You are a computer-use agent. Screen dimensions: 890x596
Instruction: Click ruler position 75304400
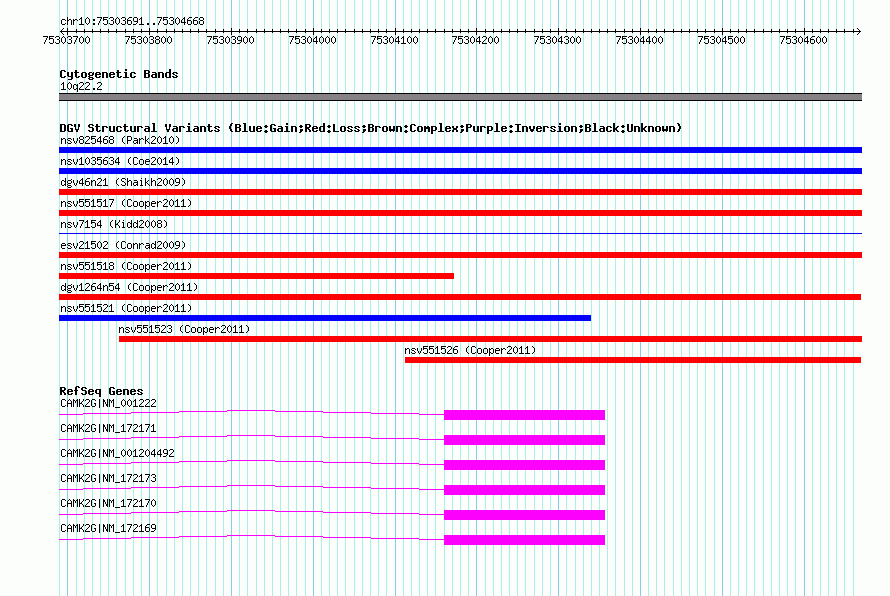point(640,40)
